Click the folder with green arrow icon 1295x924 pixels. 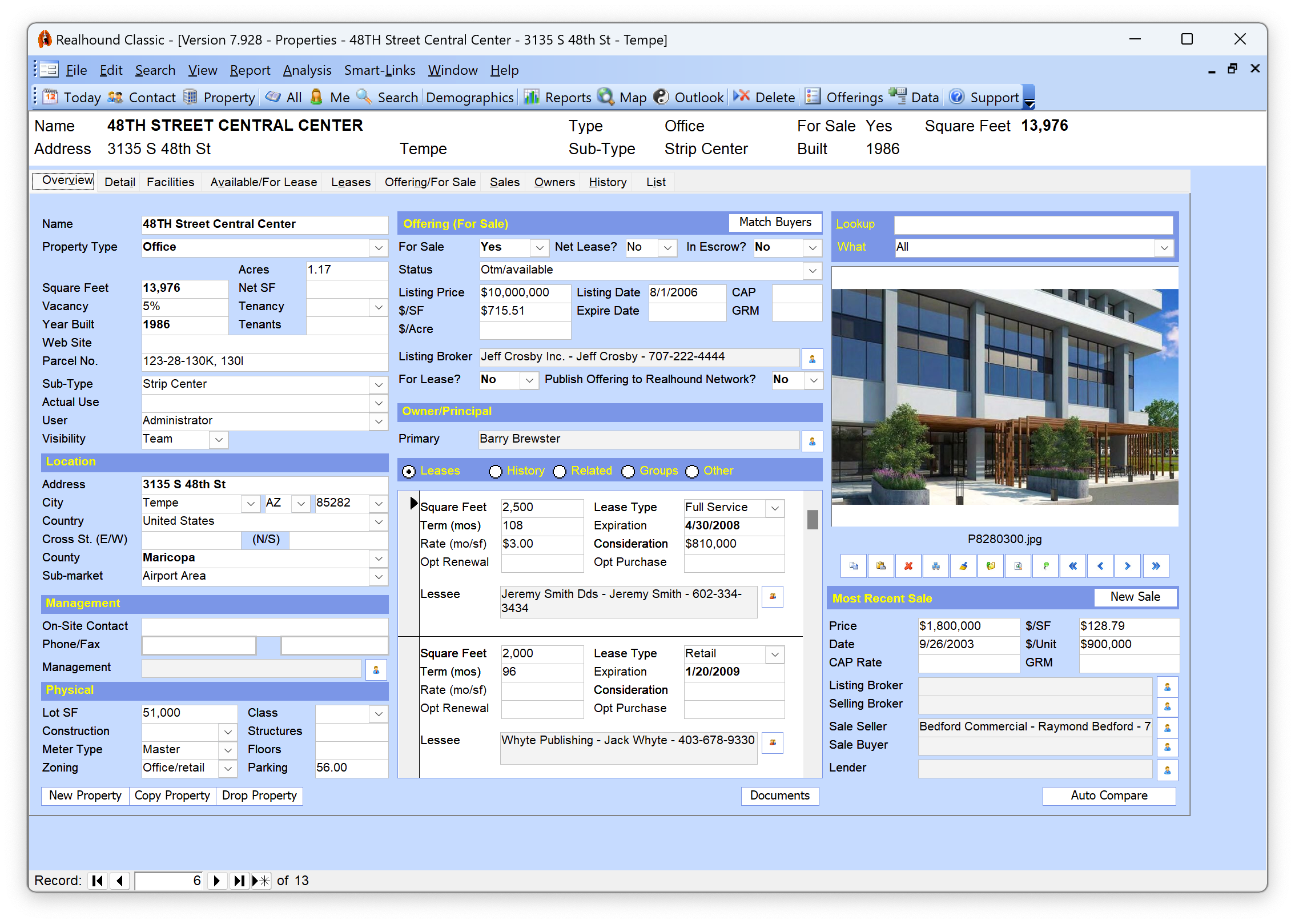tap(991, 566)
